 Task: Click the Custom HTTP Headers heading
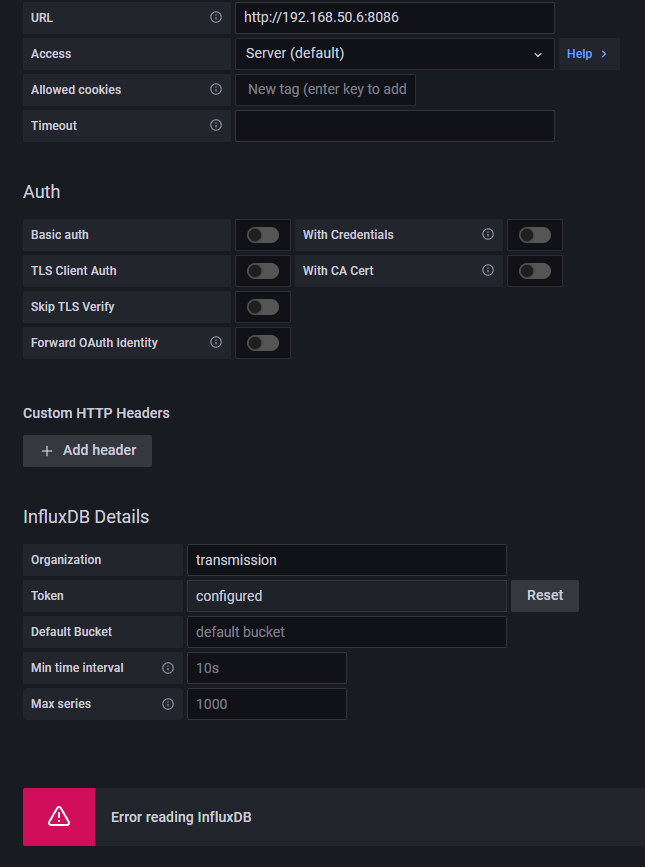(96, 413)
